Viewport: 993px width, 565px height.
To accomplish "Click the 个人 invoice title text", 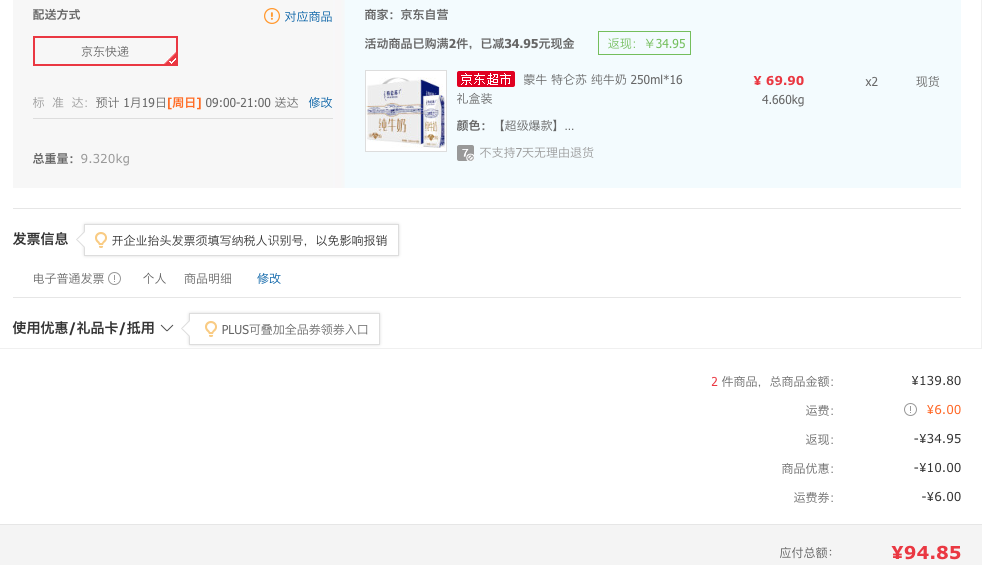I will coord(154,279).
